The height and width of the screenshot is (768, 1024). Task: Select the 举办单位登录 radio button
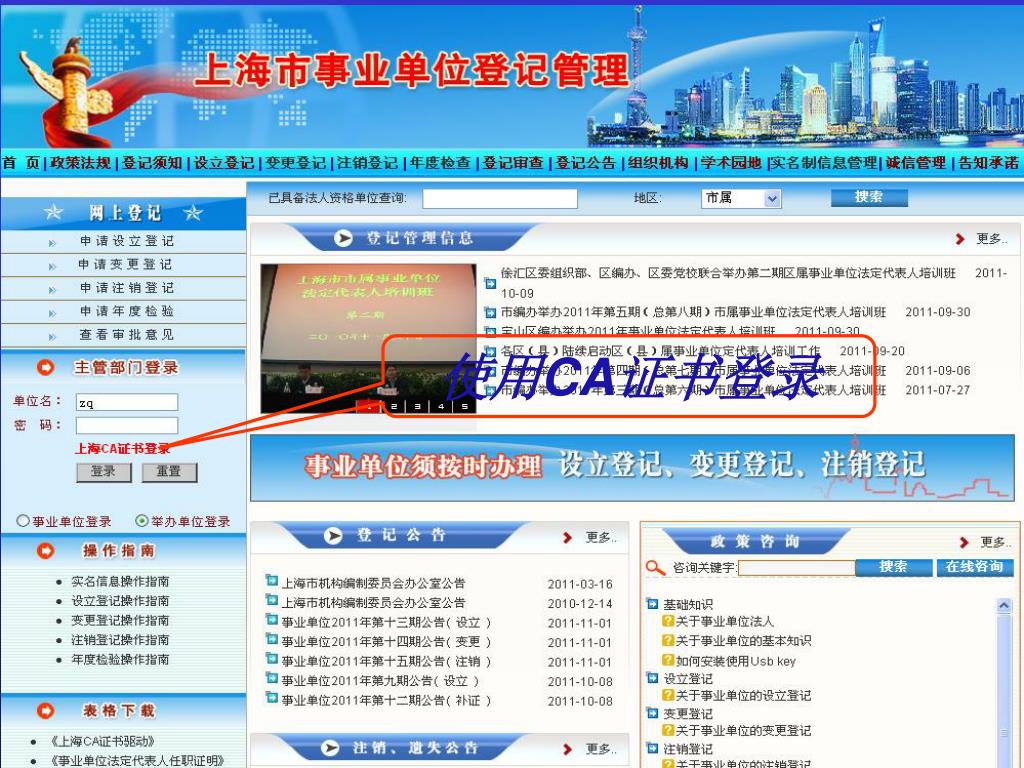(142, 520)
